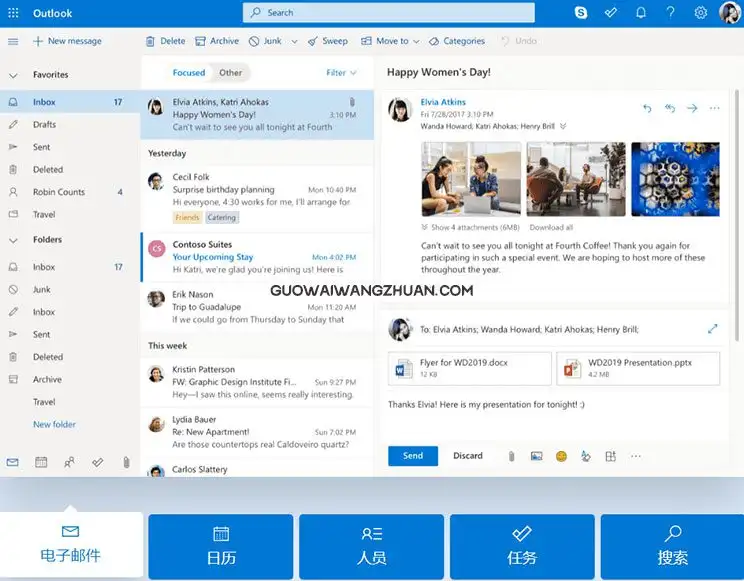Screen dimensions: 744x581
Task: Reply to Elvia Atkins' message
Action: pyautogui.click(x=647, y=108)
